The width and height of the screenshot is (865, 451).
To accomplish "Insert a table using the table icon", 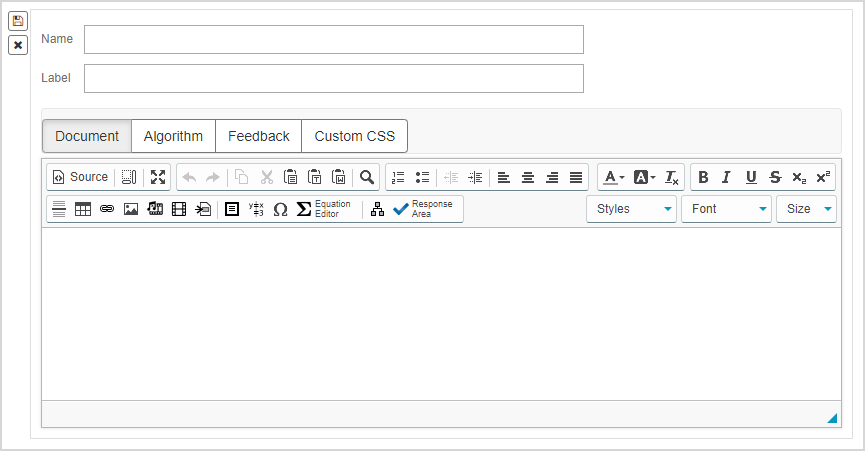I will coord(83,209).
